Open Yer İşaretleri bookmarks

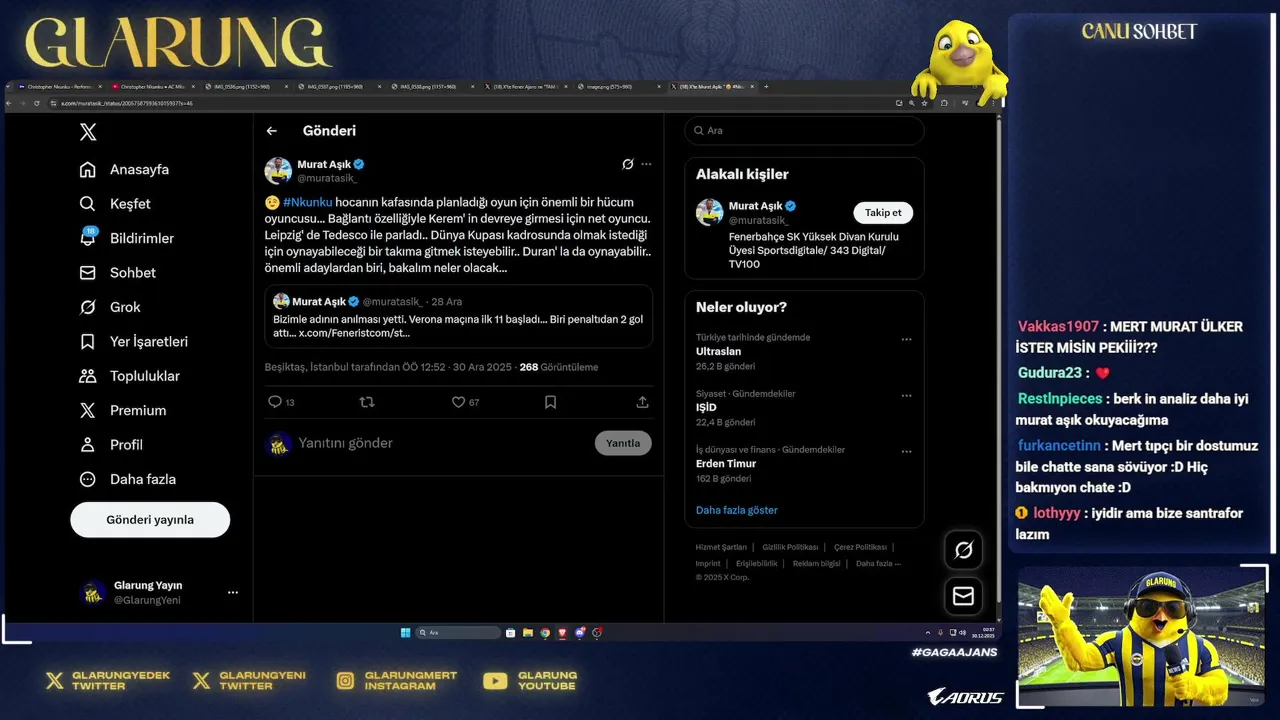coord(134,342)
